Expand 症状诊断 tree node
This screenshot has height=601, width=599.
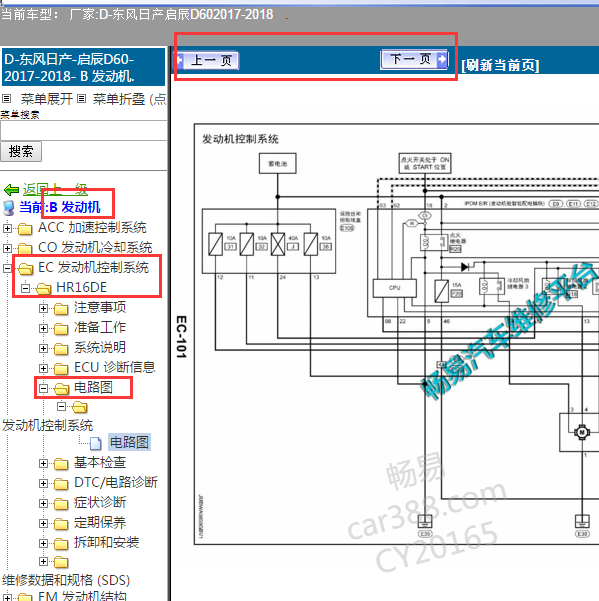[x=43, y=503]
